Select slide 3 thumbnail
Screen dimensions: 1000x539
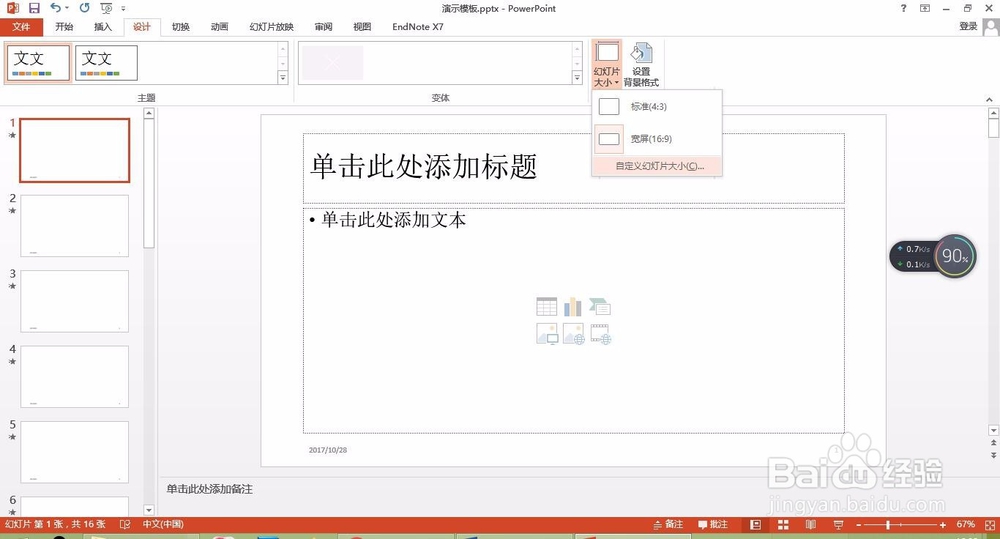click(75, 301)
